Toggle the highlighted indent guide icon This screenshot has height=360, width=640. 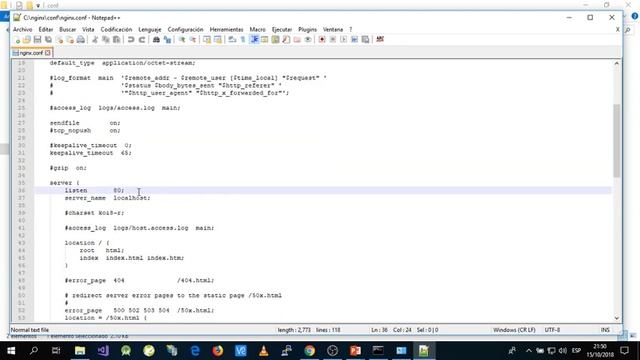254,40
